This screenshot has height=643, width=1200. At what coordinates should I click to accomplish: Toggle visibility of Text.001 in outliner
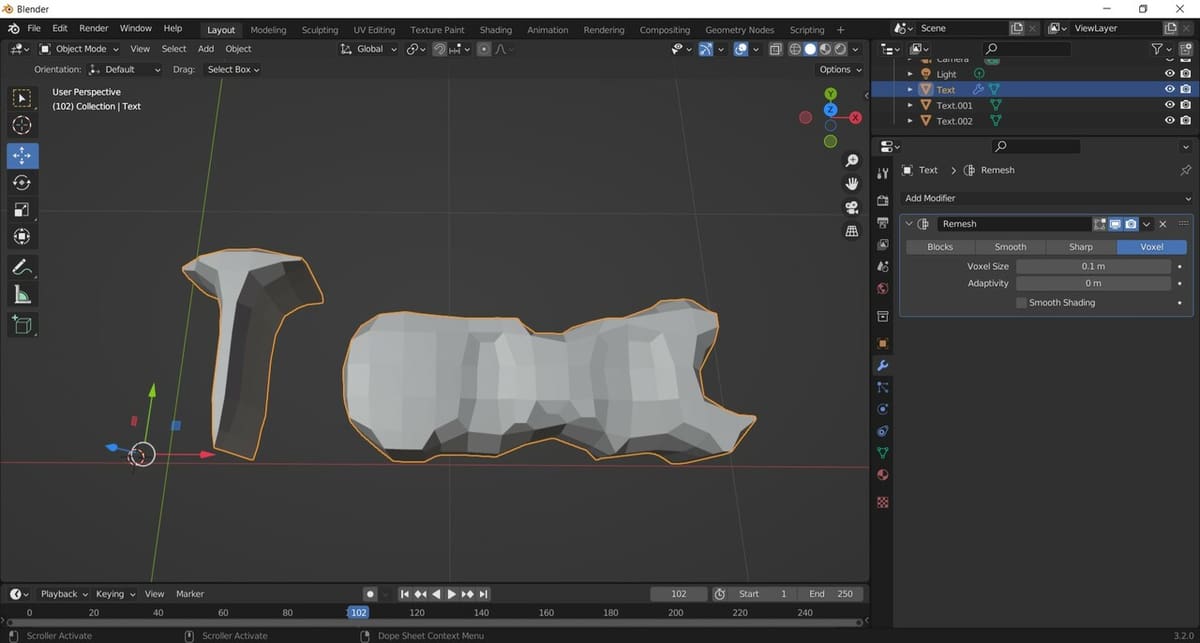1169,105
